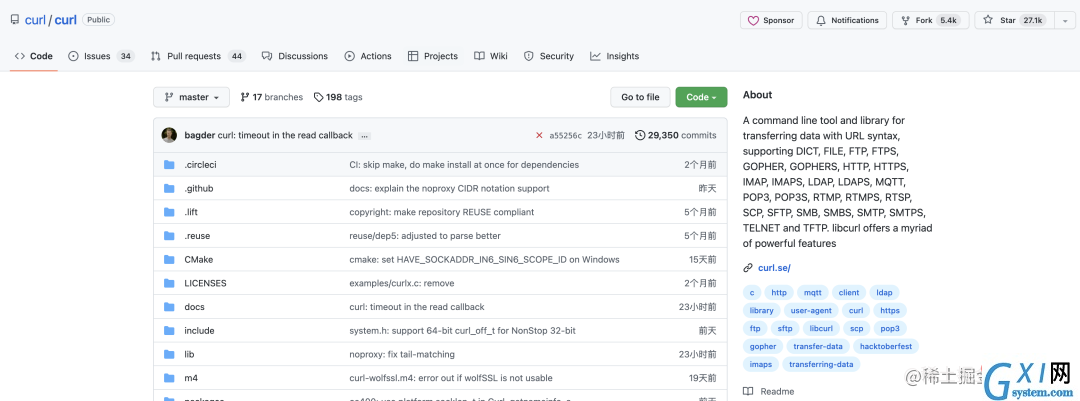Click the 'http' topic tag
The width and height of the screenshot is (1080, 401).
(779, 293)
